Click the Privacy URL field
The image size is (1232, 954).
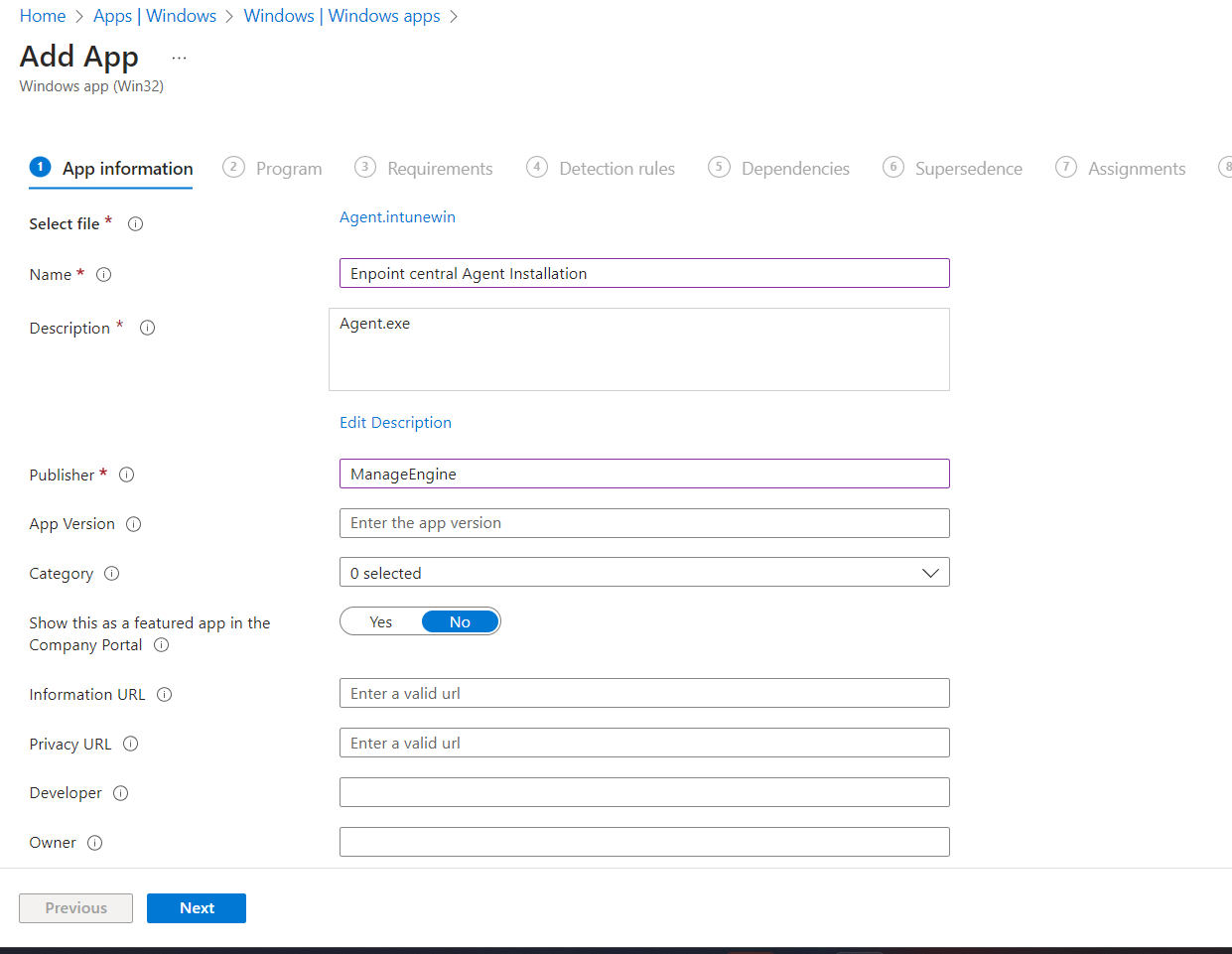(644, 743)
